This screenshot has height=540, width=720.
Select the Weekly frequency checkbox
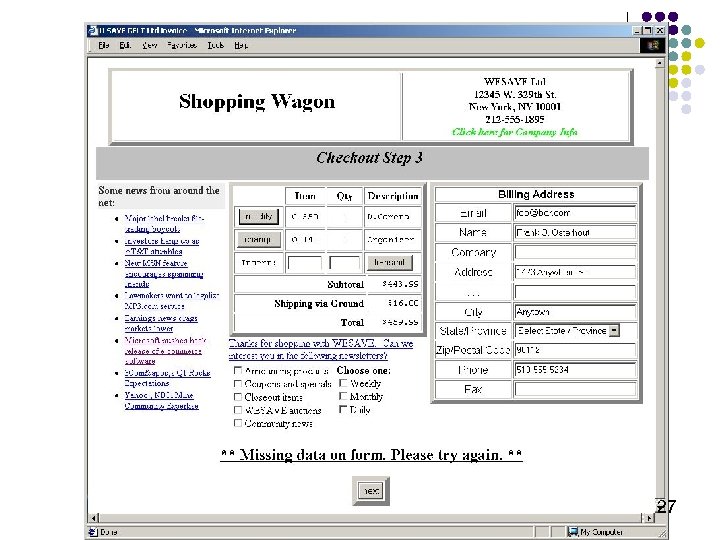click(x=343, y=382)
